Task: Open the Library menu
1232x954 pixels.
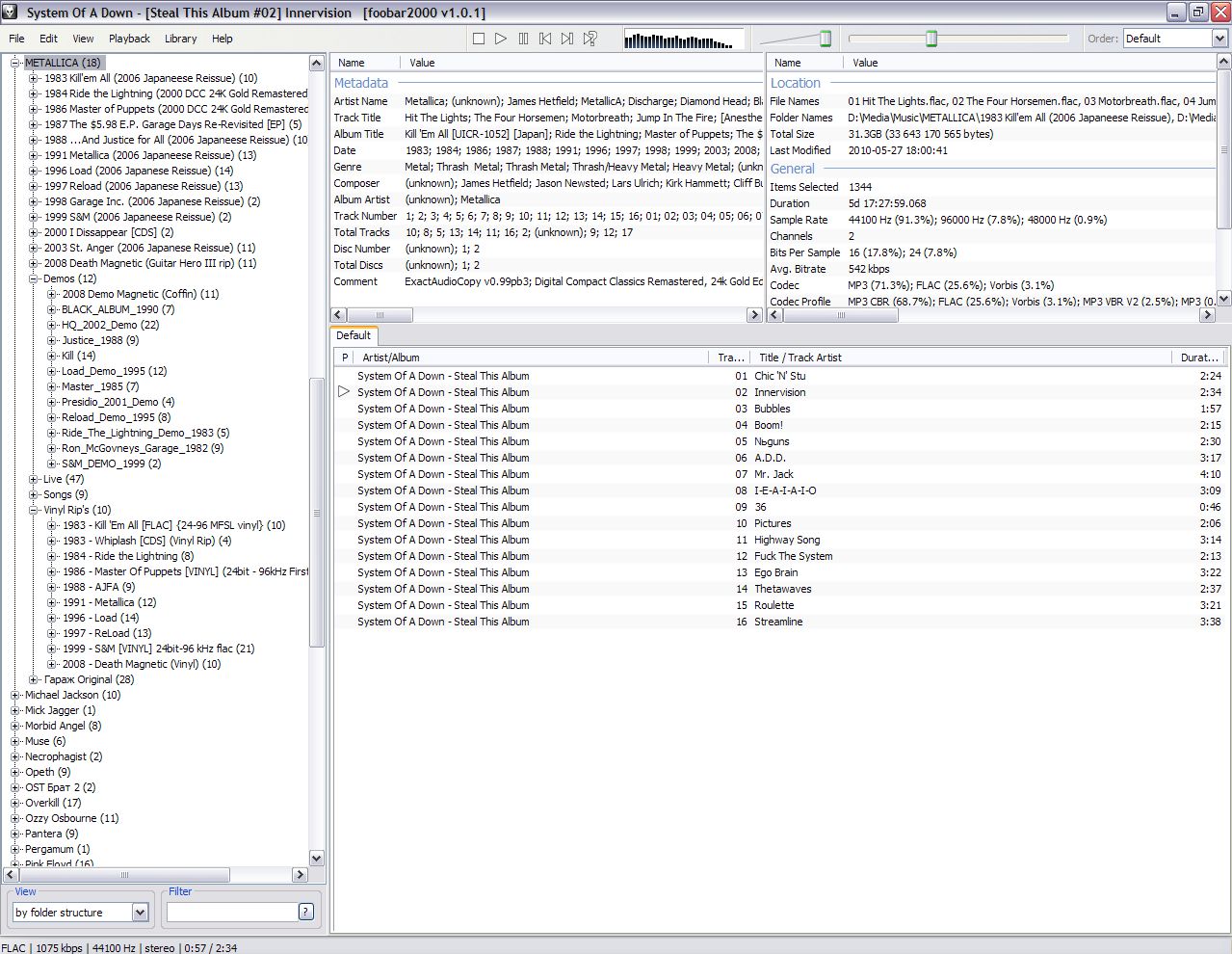Action: click(x=180, y=39)
